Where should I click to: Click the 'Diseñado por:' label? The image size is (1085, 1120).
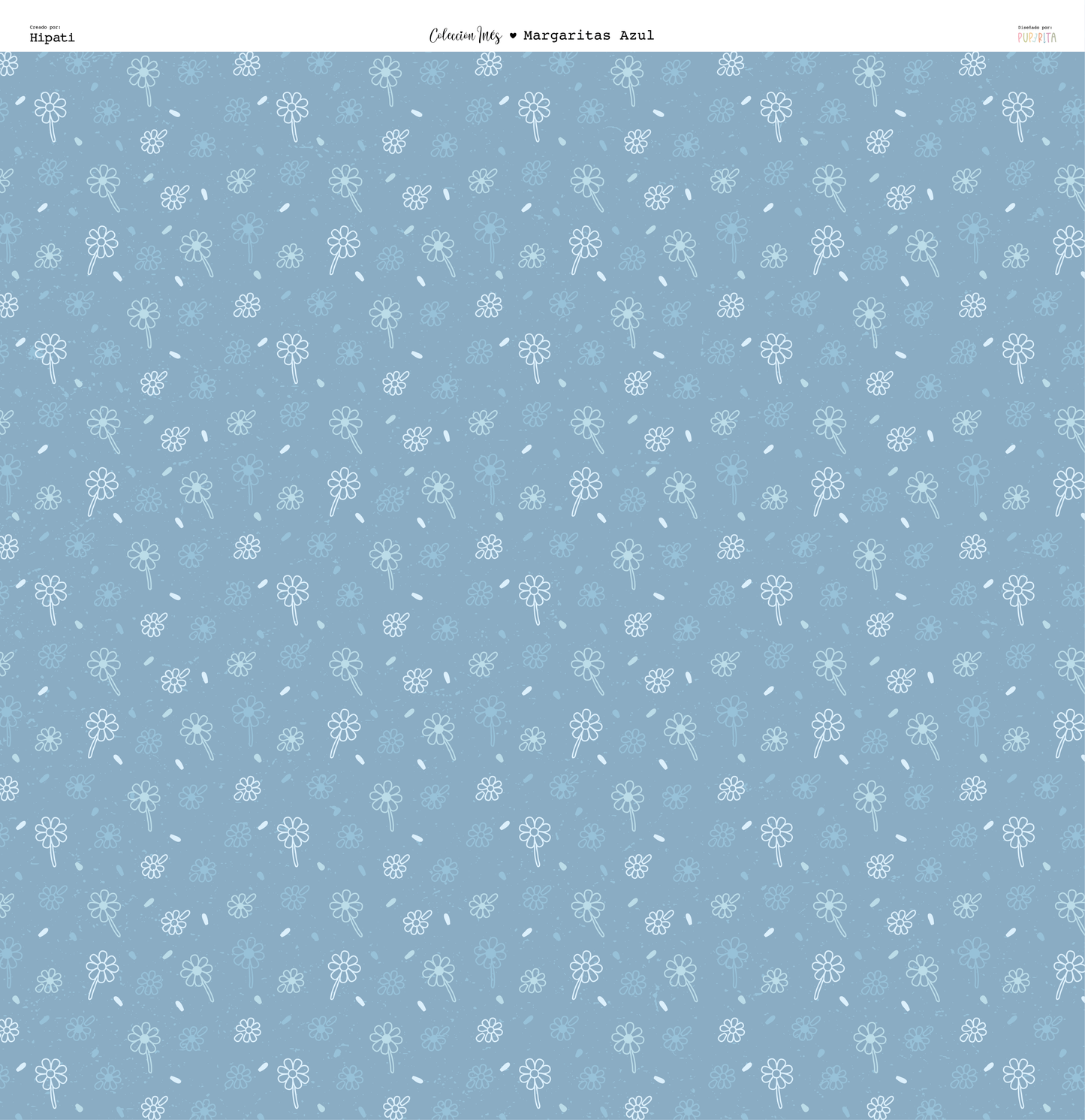point(1035,27)
